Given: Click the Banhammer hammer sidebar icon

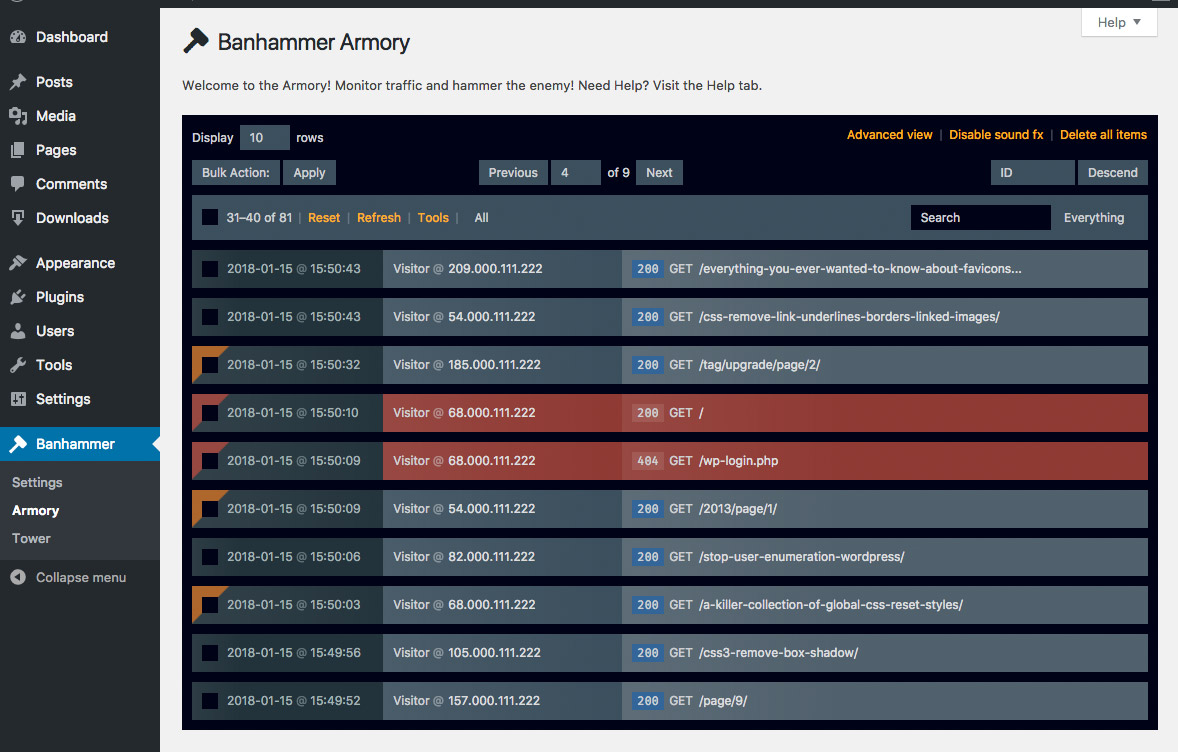Looking at the screenshot, I should (x=18, y=444).
